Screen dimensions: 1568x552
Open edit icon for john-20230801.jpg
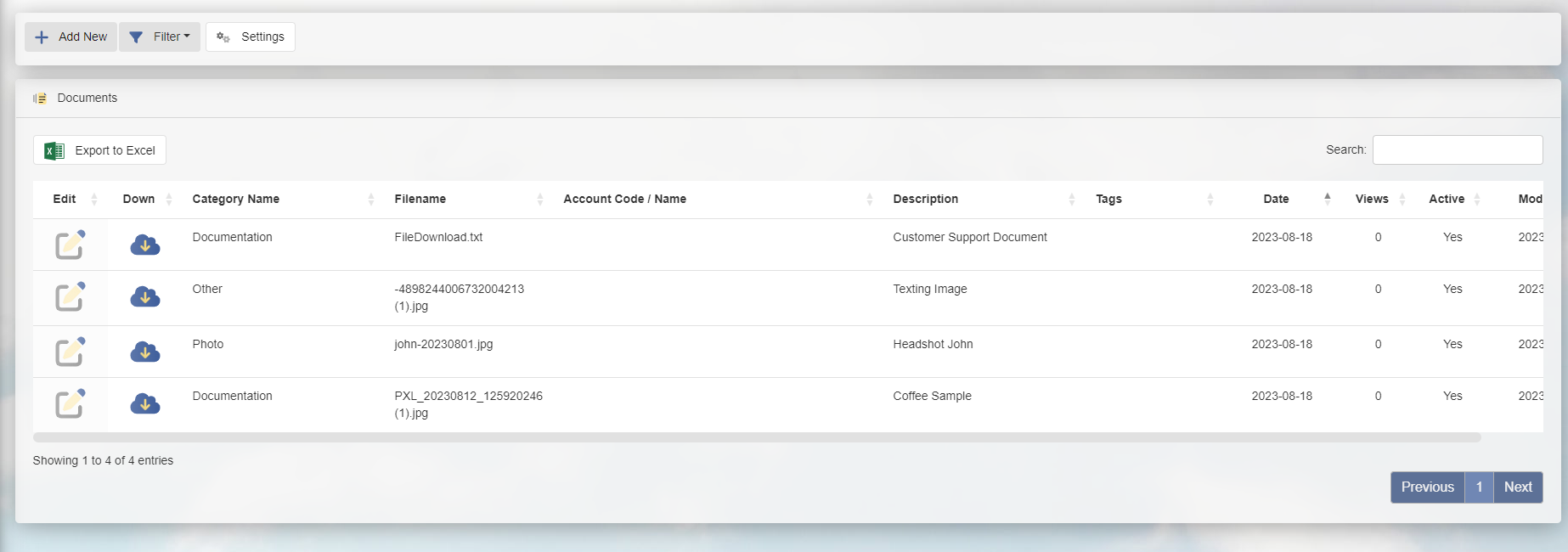point(71,352)
